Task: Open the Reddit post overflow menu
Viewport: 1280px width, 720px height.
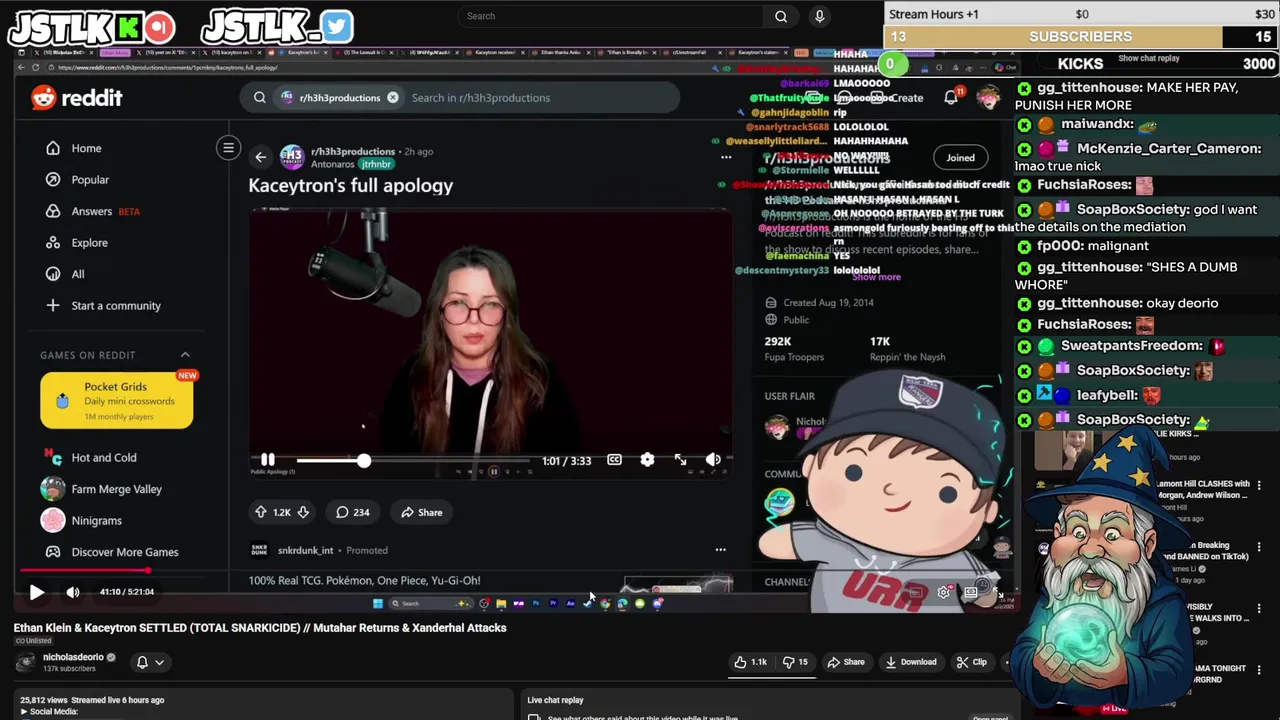Action: point(726,157)
